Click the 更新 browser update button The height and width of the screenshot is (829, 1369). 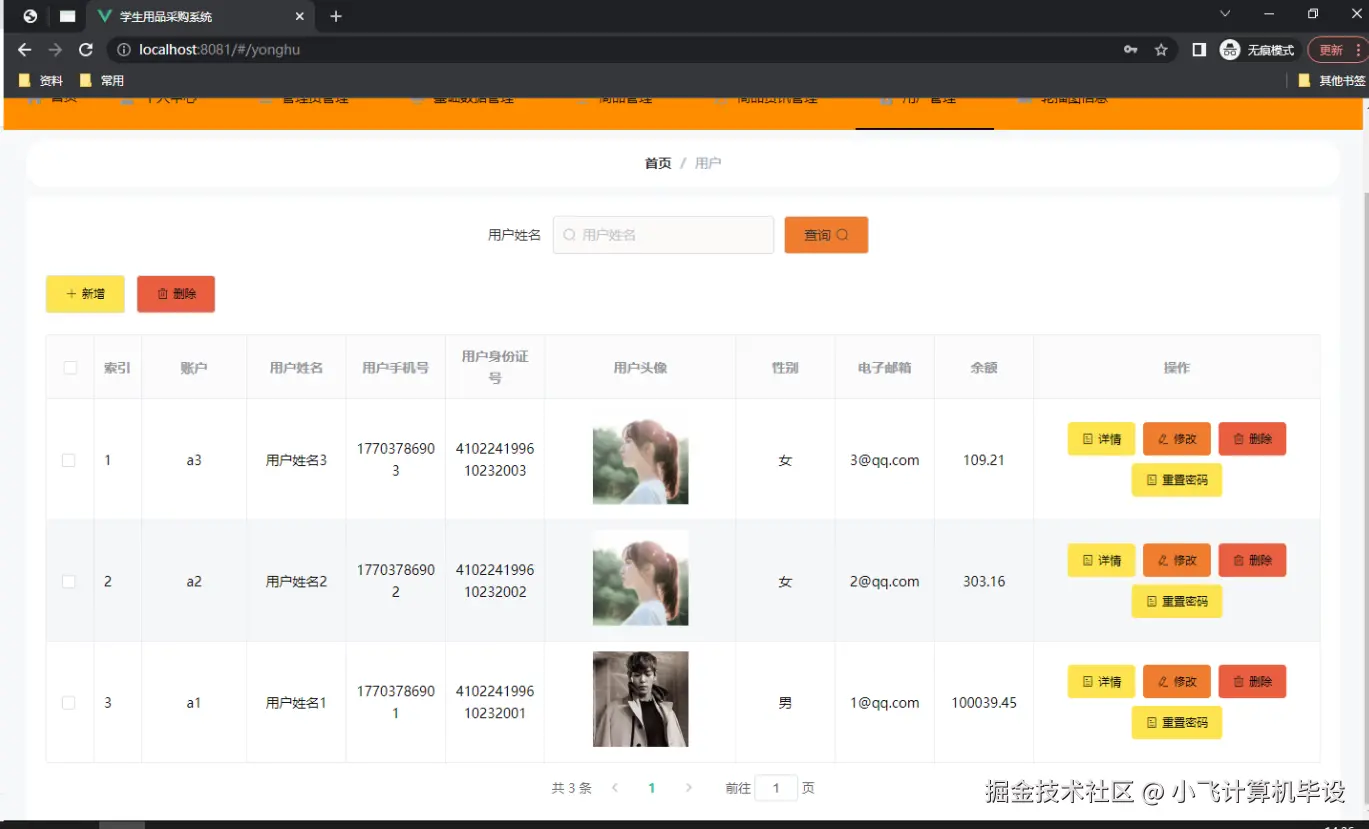click(x=1336, y=50)
